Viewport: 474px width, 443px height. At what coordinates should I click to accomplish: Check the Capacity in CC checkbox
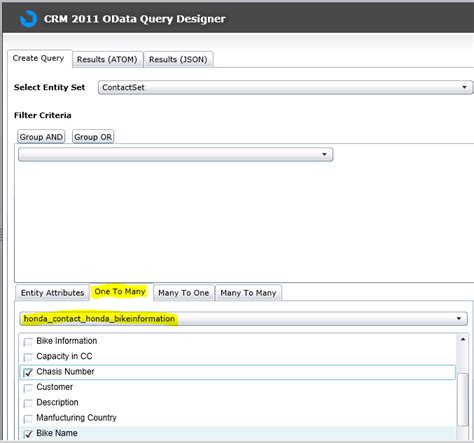(28, 357)
